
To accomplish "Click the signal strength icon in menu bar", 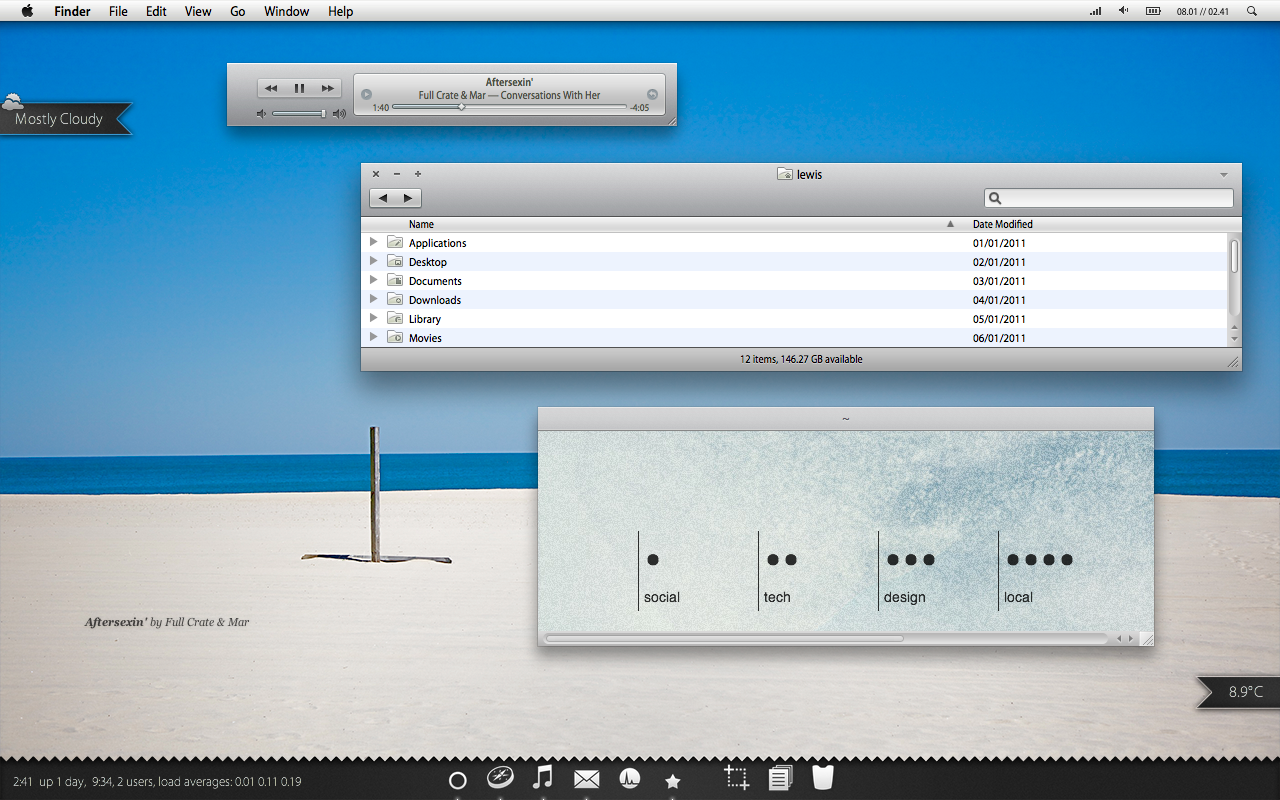I will click(1095, 11).
